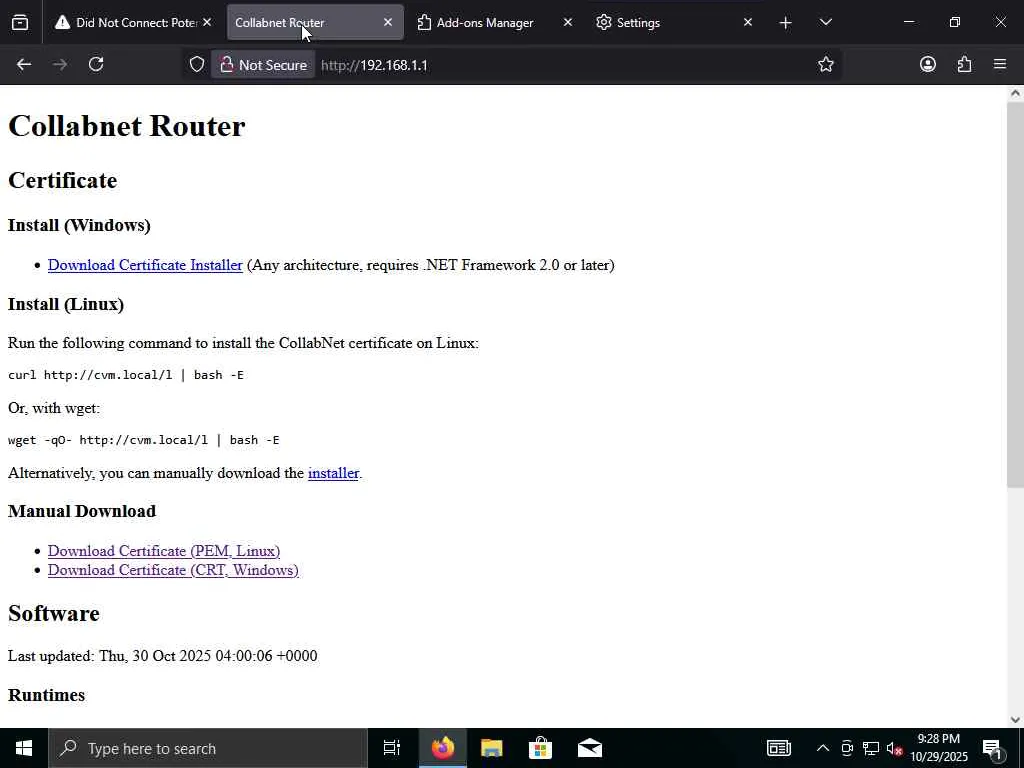
Task: Click the taskbar search box
Action: (x=208, y=748)
